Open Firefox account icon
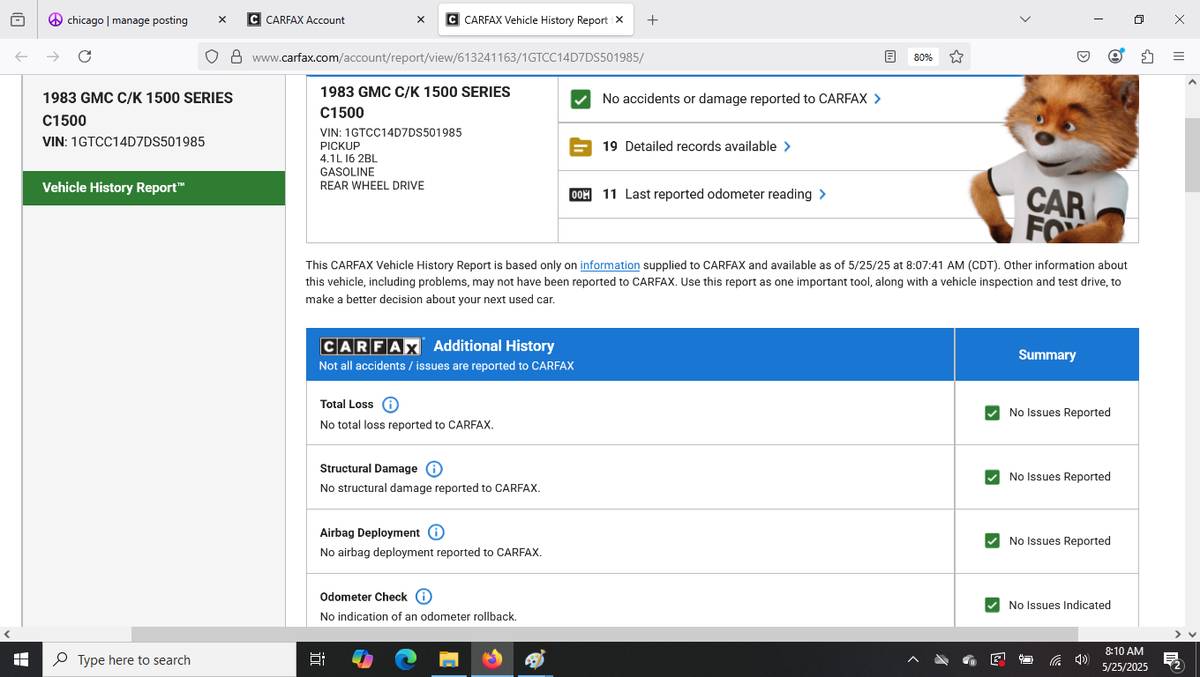Viewport: 1200px width, 677px height. click(x=1116, y=57)
